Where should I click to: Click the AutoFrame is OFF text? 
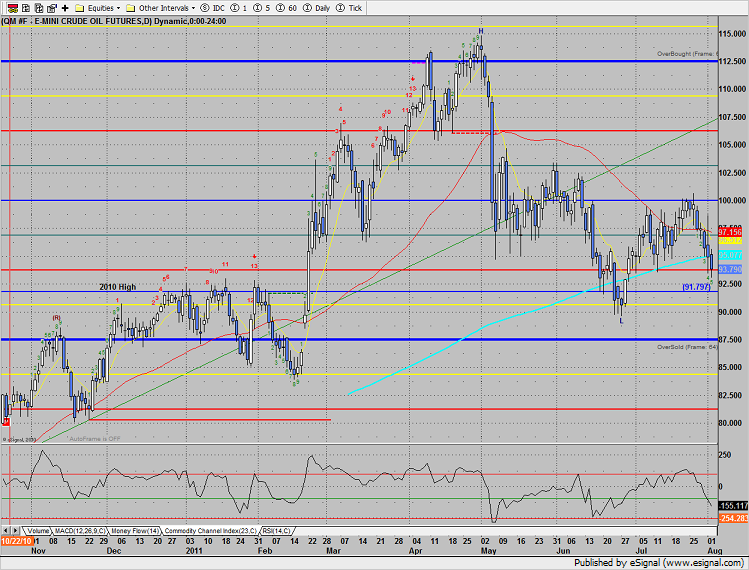95,439
